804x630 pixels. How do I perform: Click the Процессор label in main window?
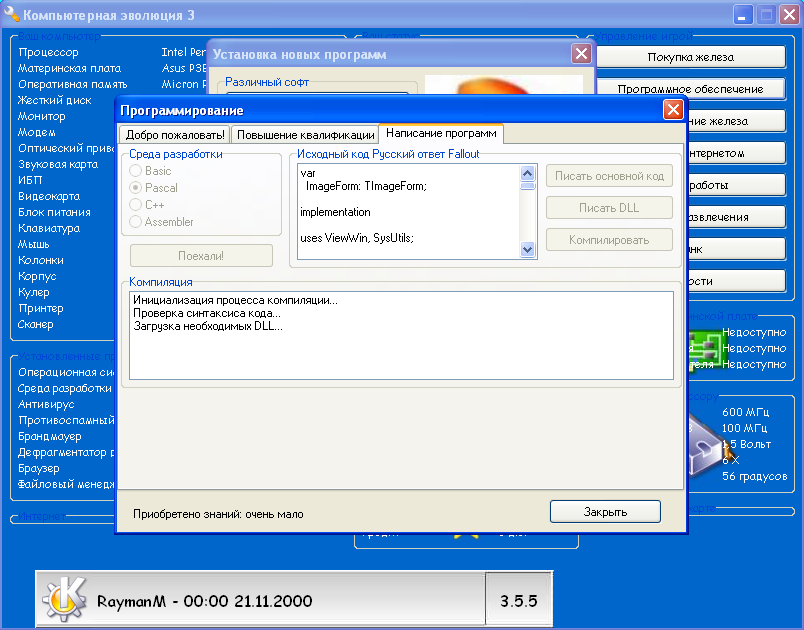click(x=48, y=52)
